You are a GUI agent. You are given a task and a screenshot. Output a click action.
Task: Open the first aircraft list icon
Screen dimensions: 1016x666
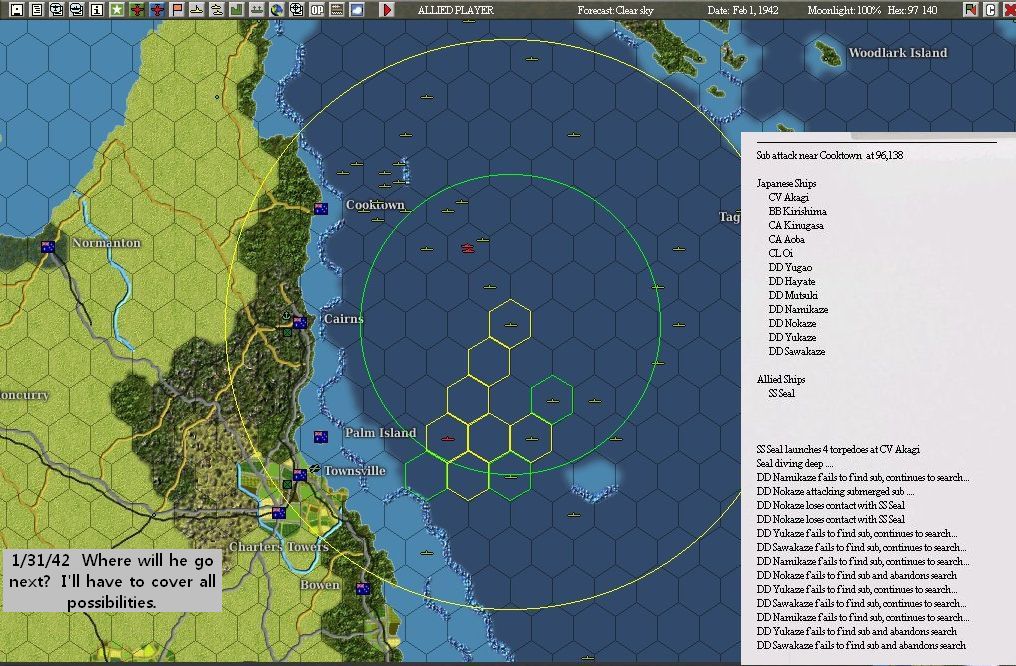click(x=57, y=10)
